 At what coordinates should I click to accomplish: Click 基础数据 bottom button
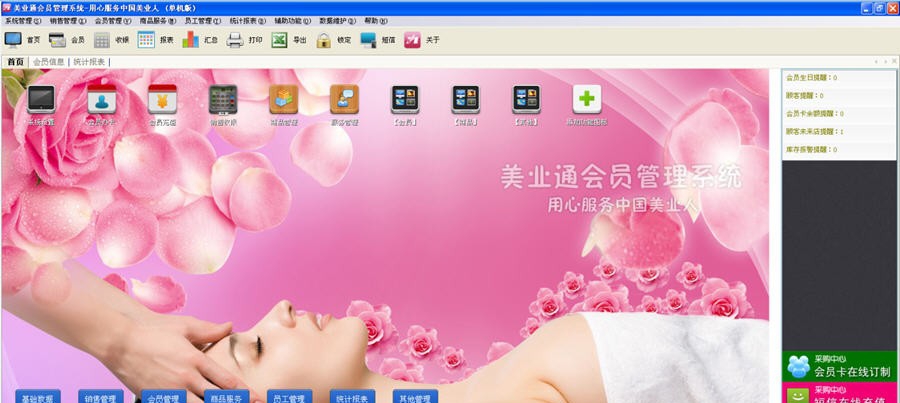pos(37,397)
